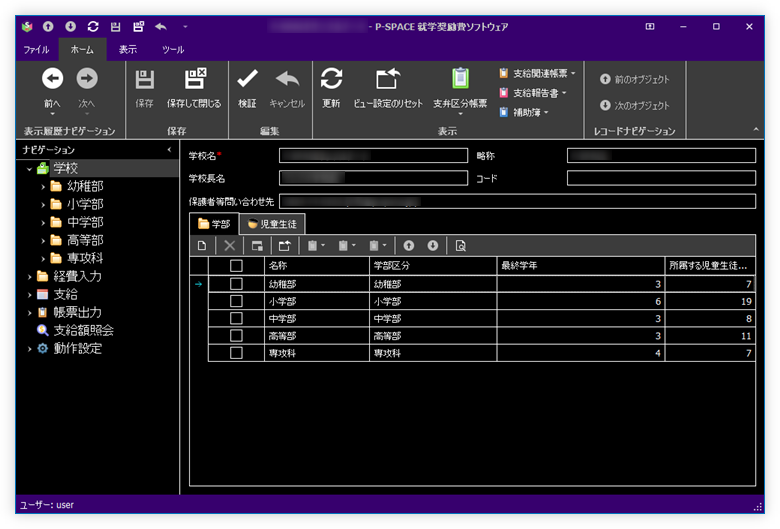780x529 pixels.
Task: Click save-and-close icon in title bar quick access
Action: pyautogui.click(x=138, y=26)
